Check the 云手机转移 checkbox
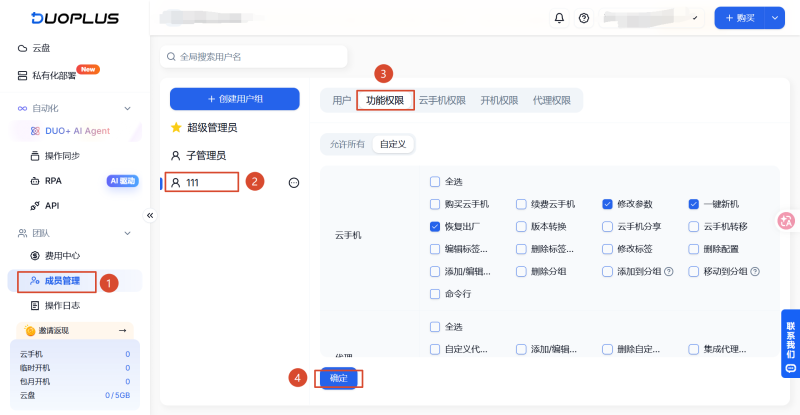The width and height of the screenshot is (800, 415). click(x=693, y=227)
